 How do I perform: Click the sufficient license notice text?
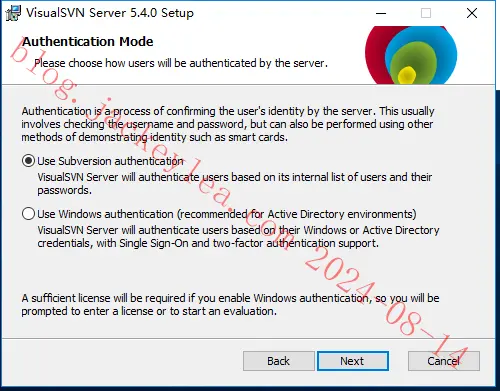(x=230, y=304)
